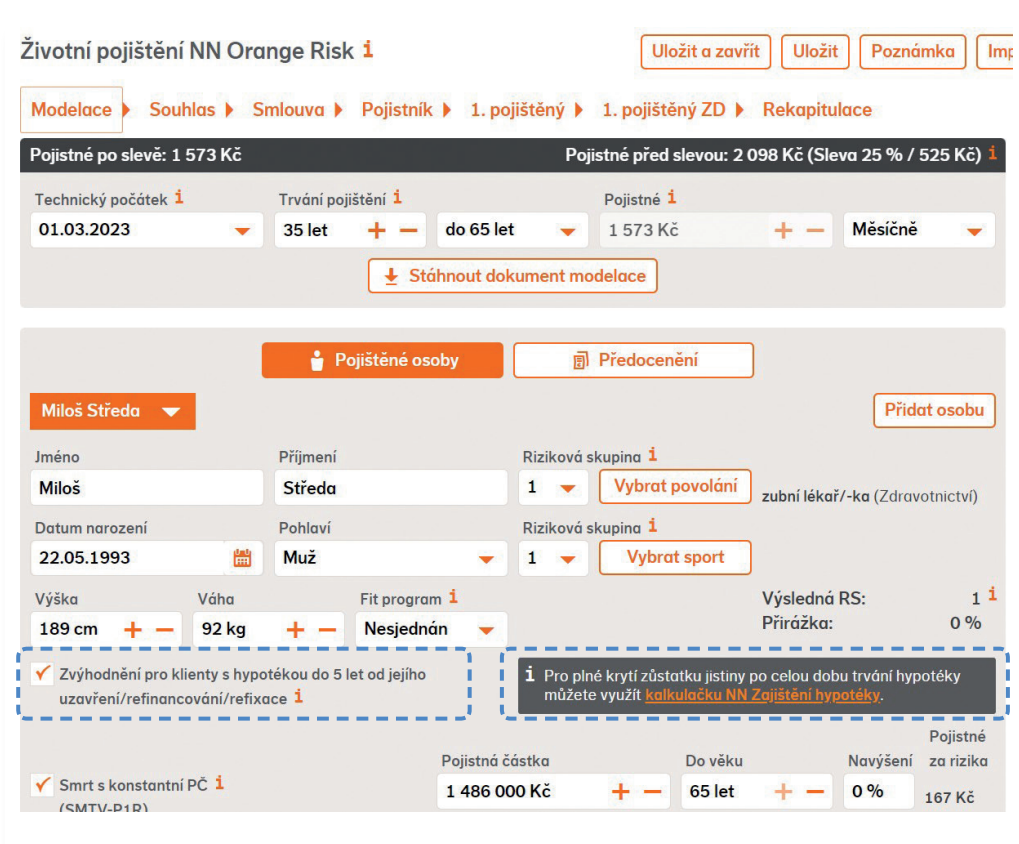Viewport: 1019px width, 844px height.
Task: Click info icon next to Výsledná RS
Action: [991, 596]
